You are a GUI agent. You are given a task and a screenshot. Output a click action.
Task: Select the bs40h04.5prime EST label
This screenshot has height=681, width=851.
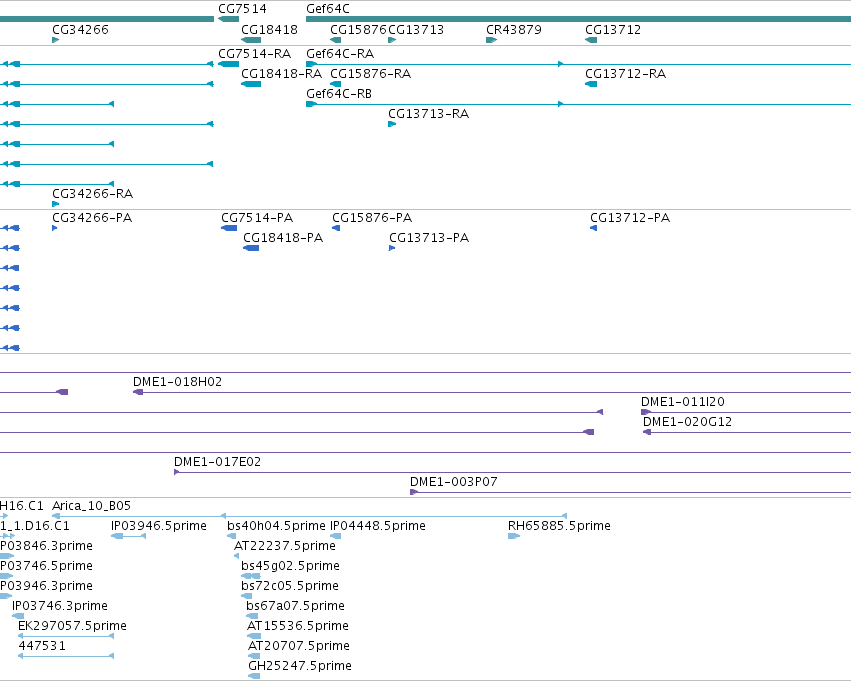(x=276, y=526)
